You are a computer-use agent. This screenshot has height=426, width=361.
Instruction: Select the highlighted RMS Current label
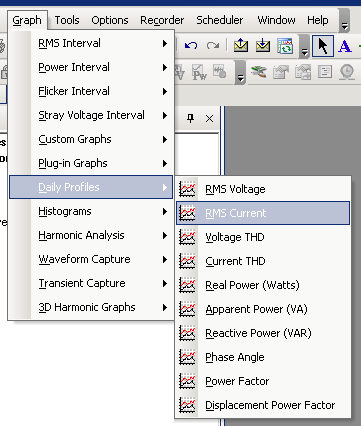point(236,213)
